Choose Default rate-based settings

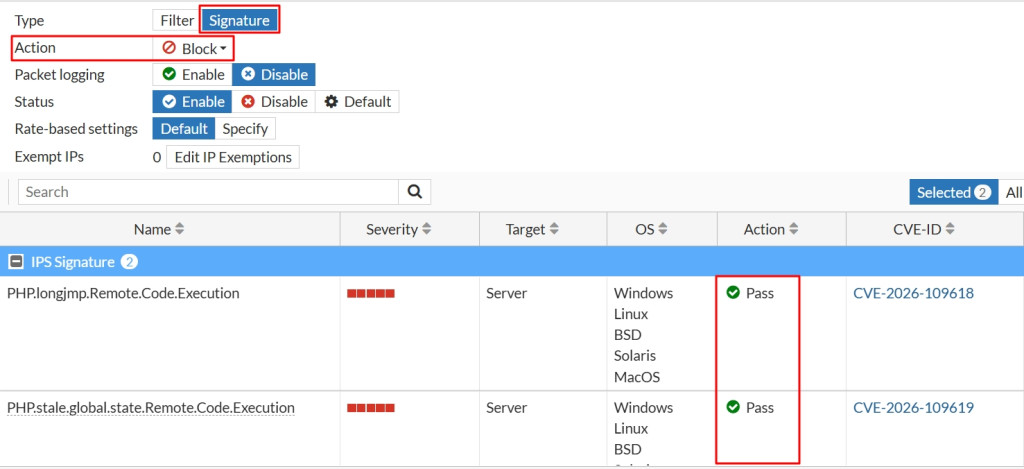click(x=184, y=129)
